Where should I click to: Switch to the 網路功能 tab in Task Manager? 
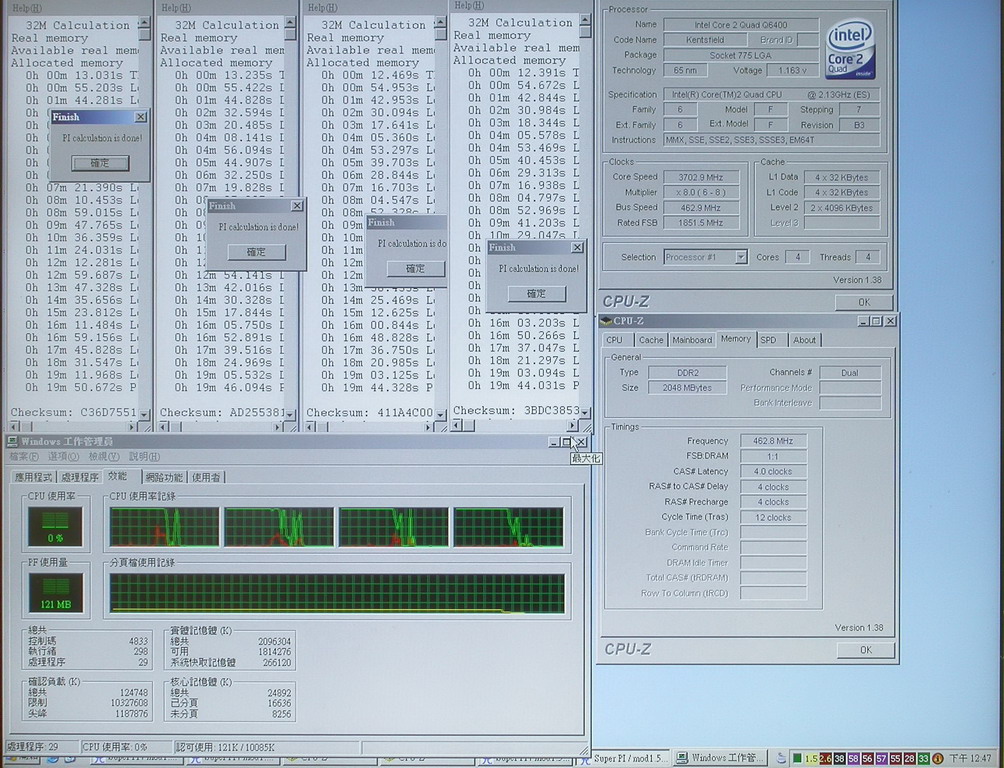click(165, 477)
